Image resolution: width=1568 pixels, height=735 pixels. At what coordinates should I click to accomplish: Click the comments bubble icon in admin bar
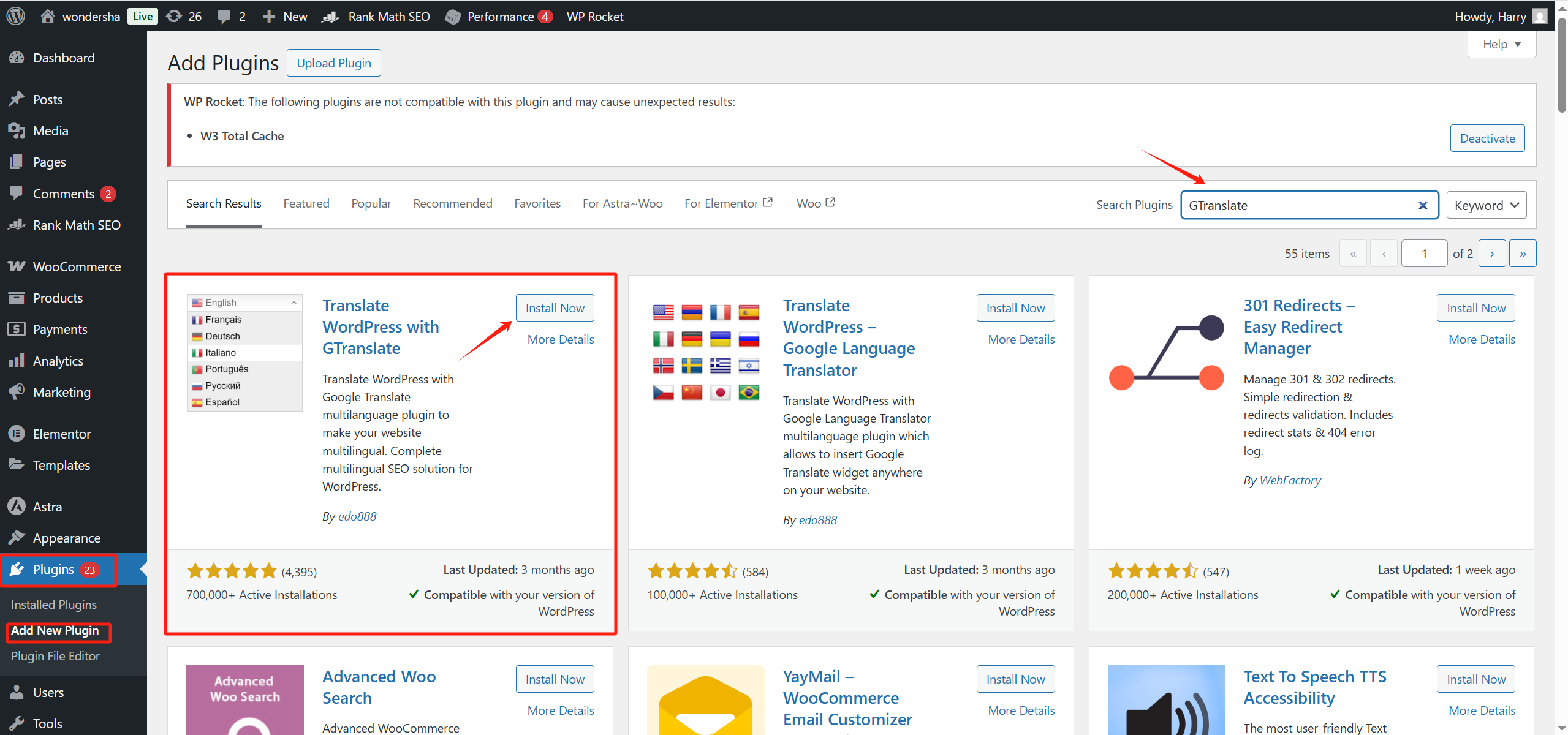click(224, 17)
